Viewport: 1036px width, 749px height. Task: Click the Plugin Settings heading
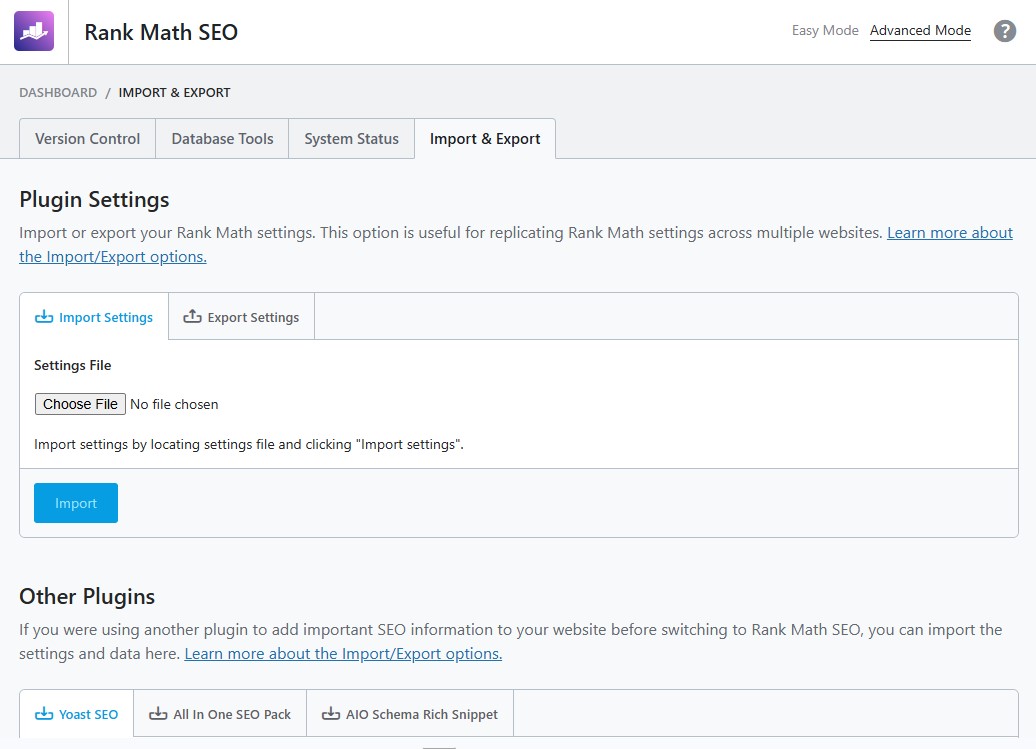[94, 199]
